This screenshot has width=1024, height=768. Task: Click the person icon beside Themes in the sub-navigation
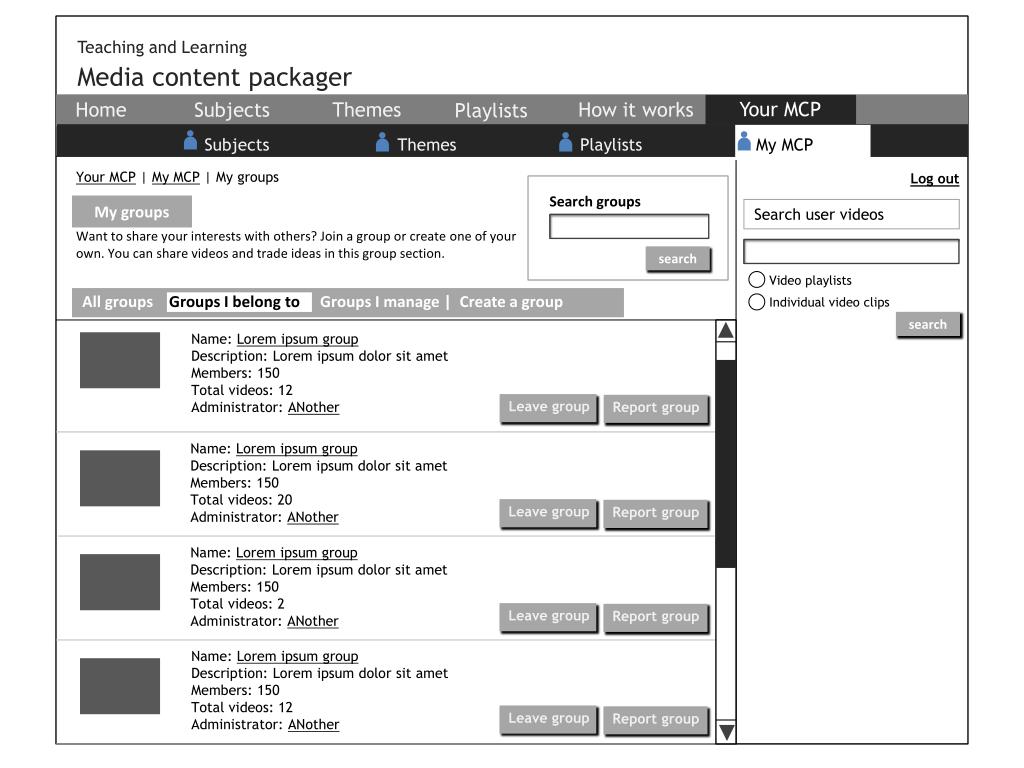pos(383,142)
